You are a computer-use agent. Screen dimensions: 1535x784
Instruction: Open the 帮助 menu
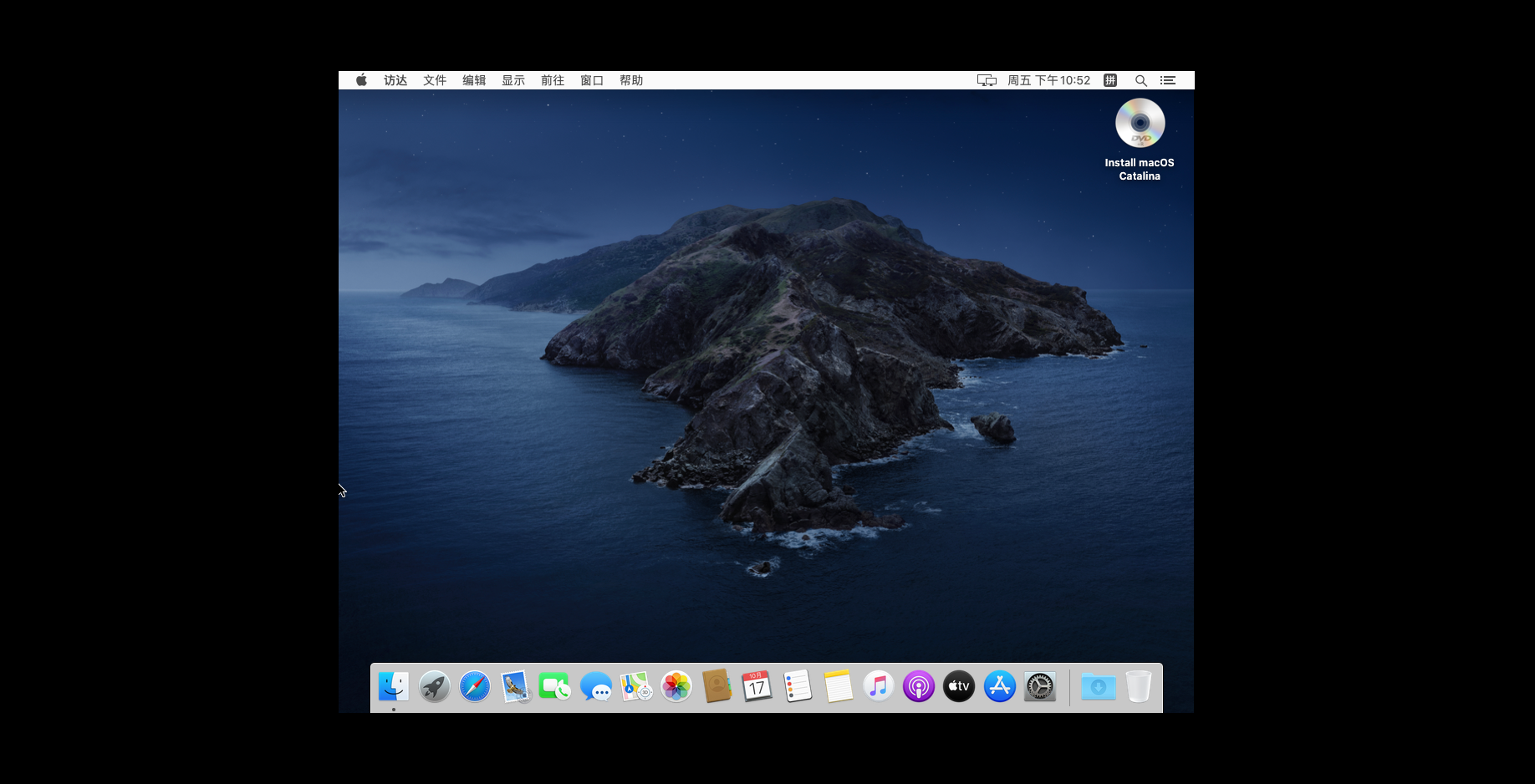[631, 80]
